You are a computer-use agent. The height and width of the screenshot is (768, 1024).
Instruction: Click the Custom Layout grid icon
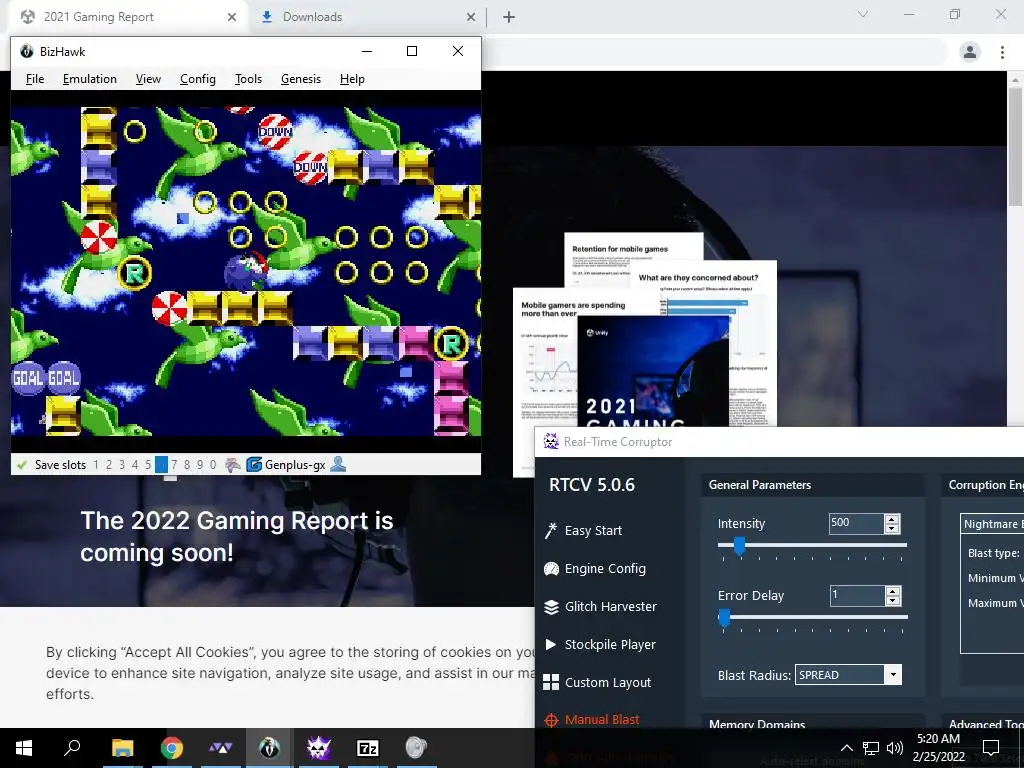551,682
